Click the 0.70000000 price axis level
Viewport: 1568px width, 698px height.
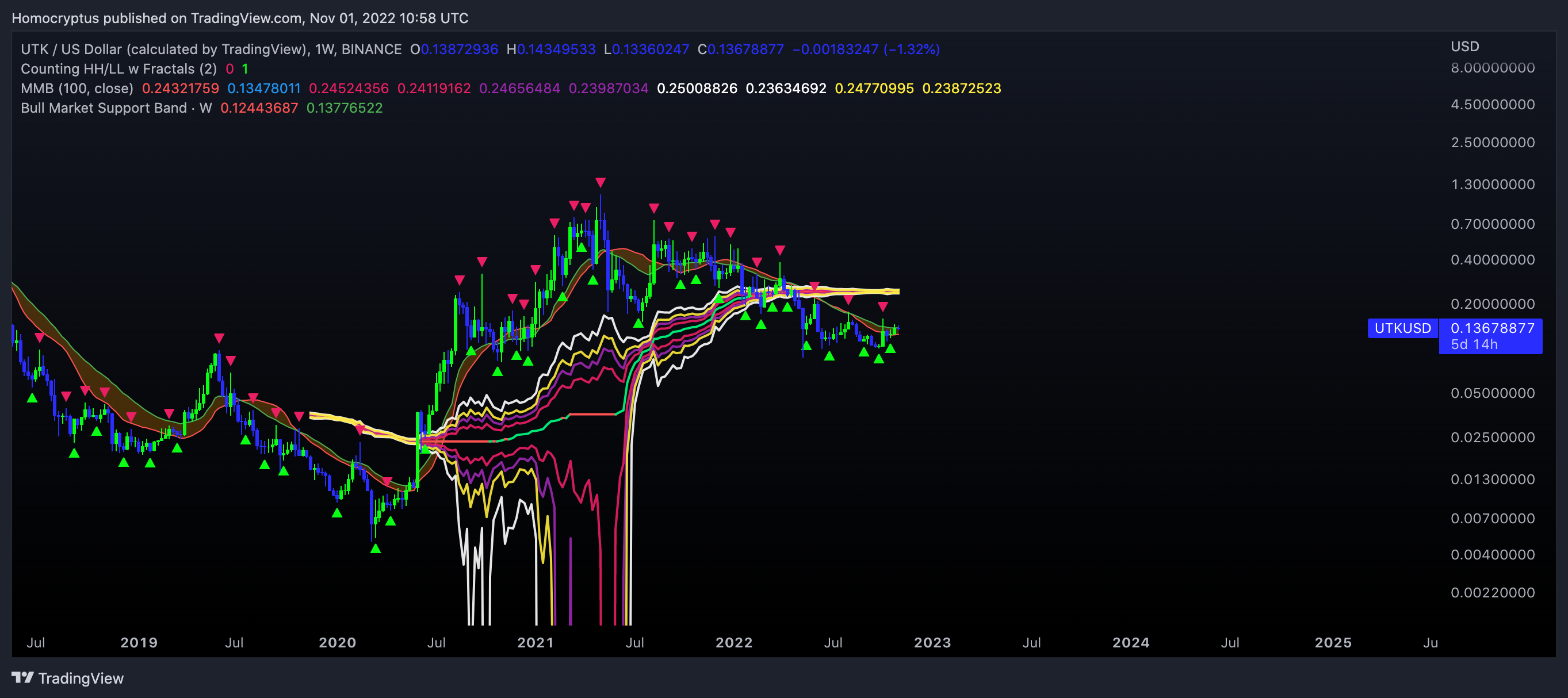click(1493, 224)
